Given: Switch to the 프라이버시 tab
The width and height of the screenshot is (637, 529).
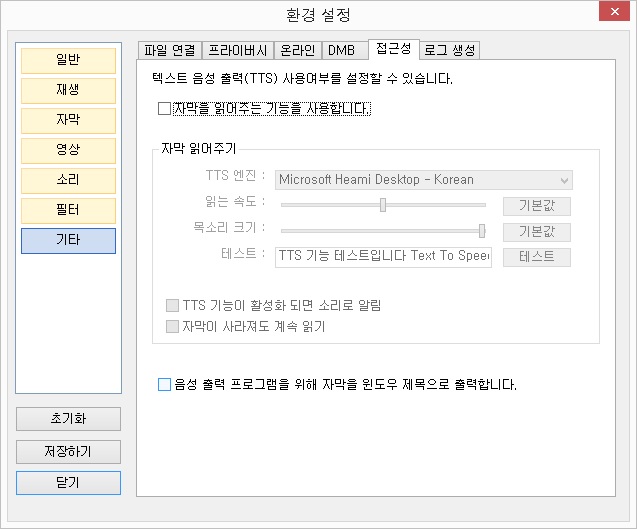Looking at the screenshot, I should click(238, 50).
